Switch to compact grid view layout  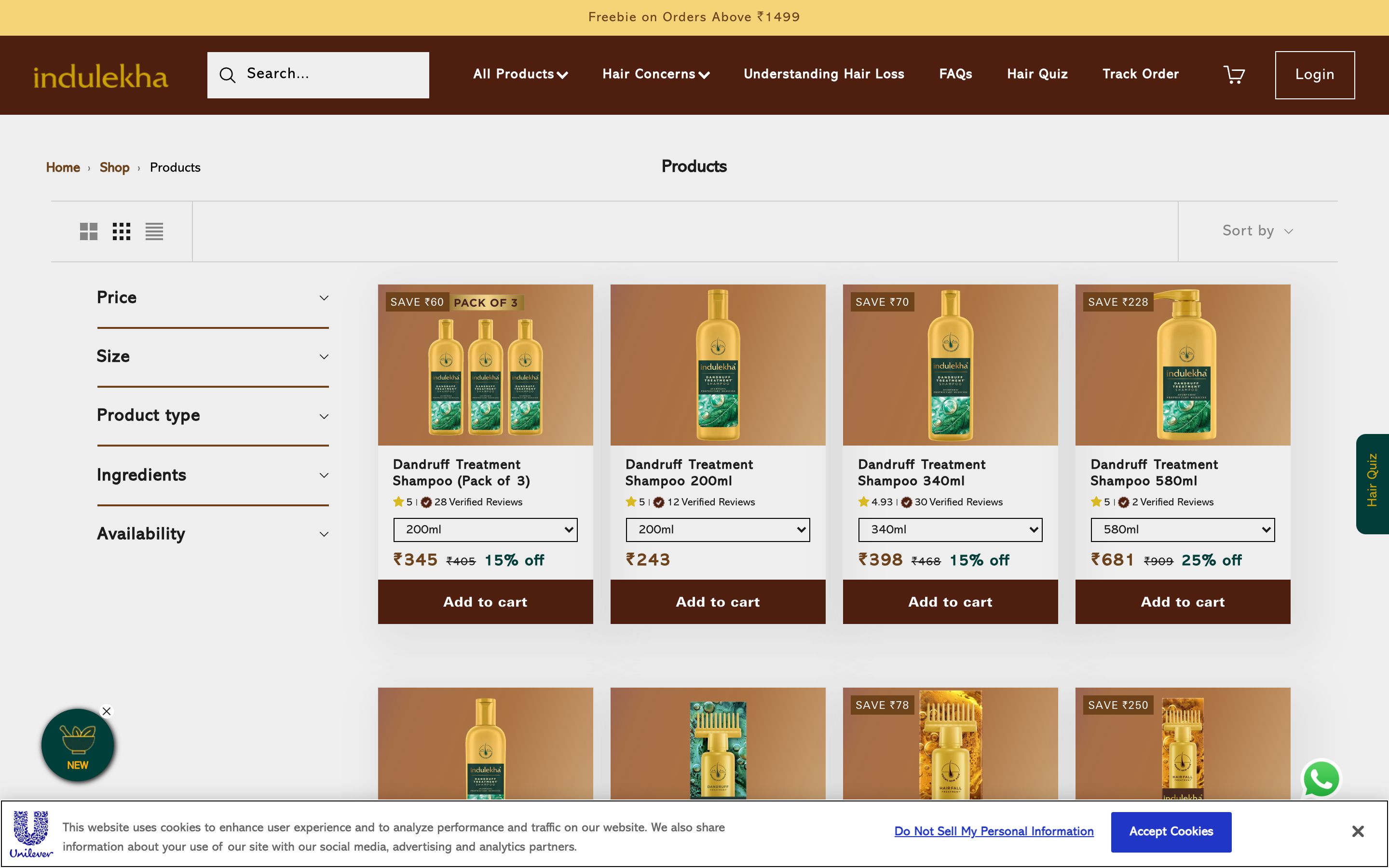(x=121, y=231)
